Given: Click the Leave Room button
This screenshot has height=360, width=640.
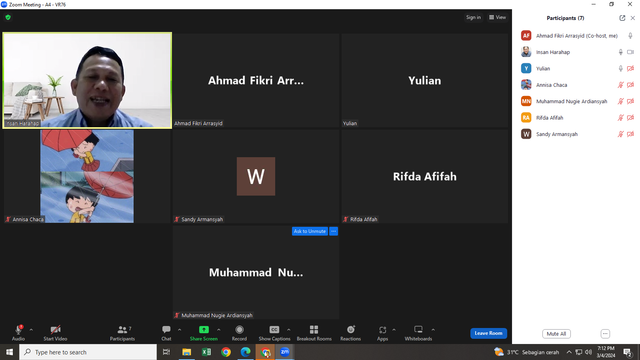Looking at the screenshot, I should click(x=489, y=333).
